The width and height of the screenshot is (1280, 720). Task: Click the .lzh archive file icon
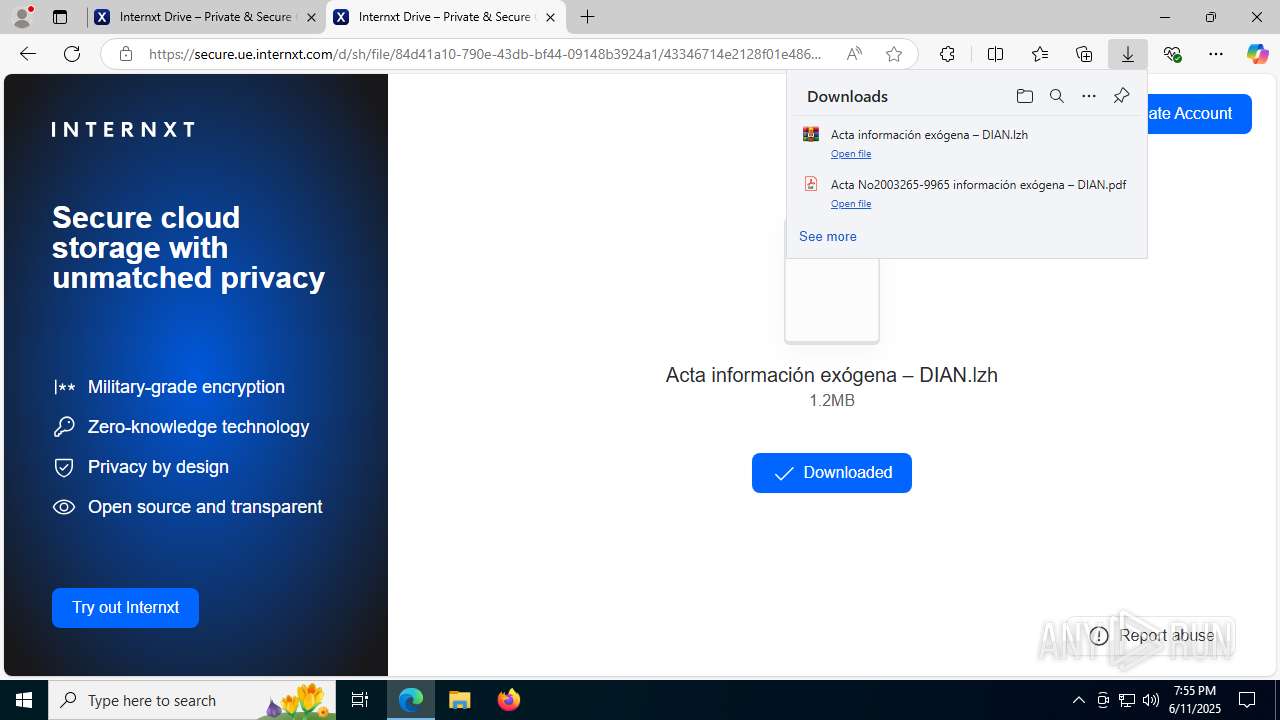(811, 134)
